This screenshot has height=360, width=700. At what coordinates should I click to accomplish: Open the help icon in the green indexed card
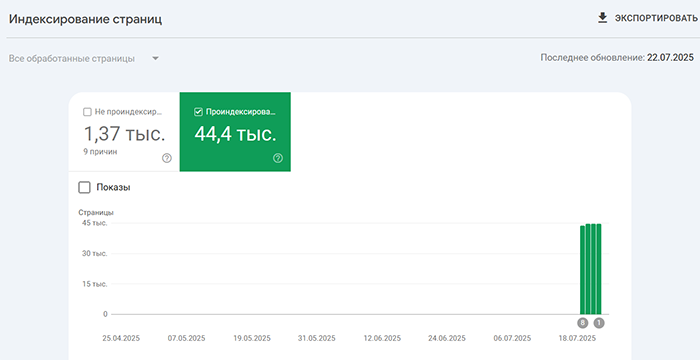[x=278, y=158]
